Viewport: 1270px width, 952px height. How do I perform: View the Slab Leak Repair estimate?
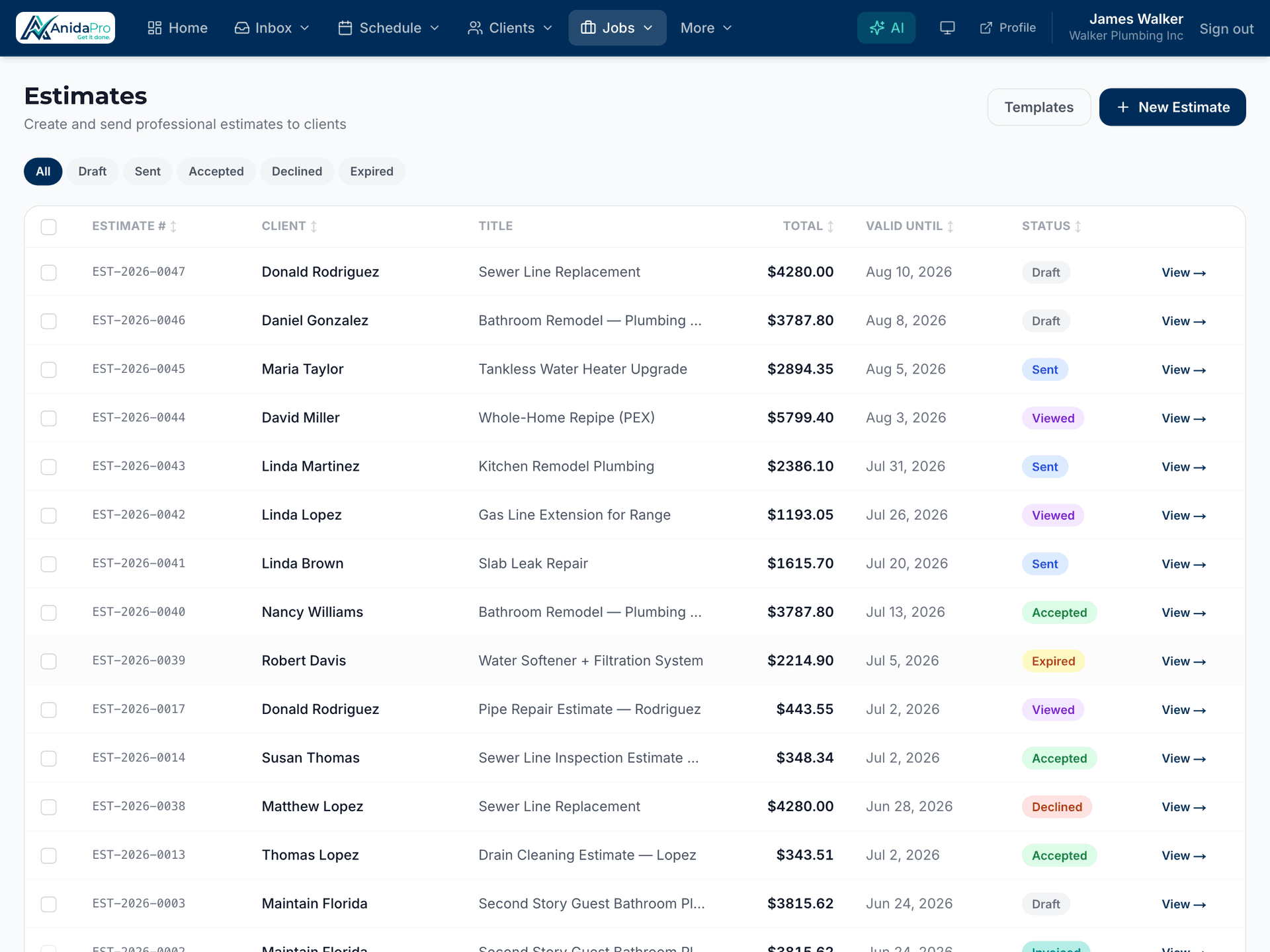pyautogui.click(x=1183, y=565)
